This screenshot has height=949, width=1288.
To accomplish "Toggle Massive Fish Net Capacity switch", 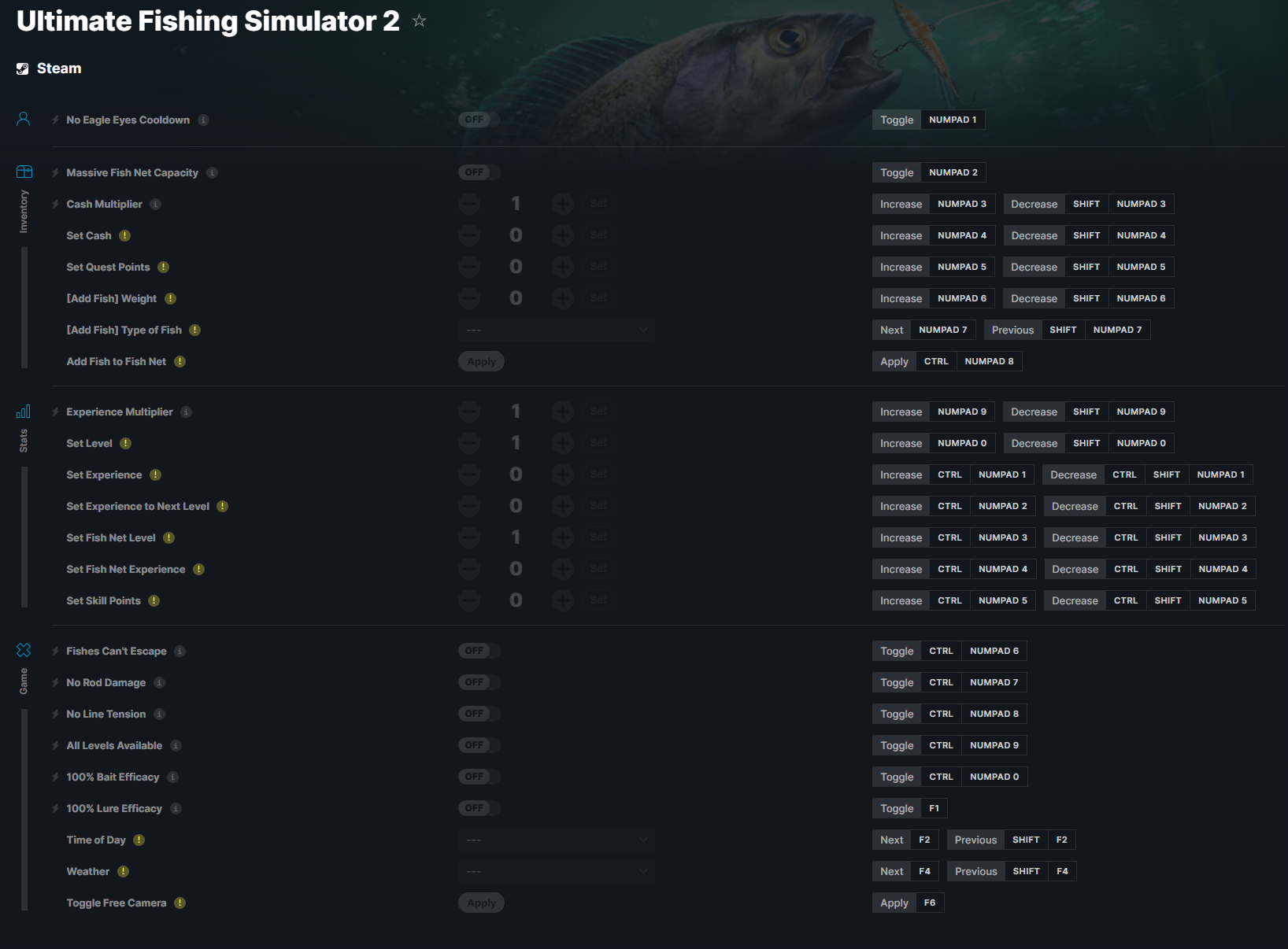I will click(479, 172).
